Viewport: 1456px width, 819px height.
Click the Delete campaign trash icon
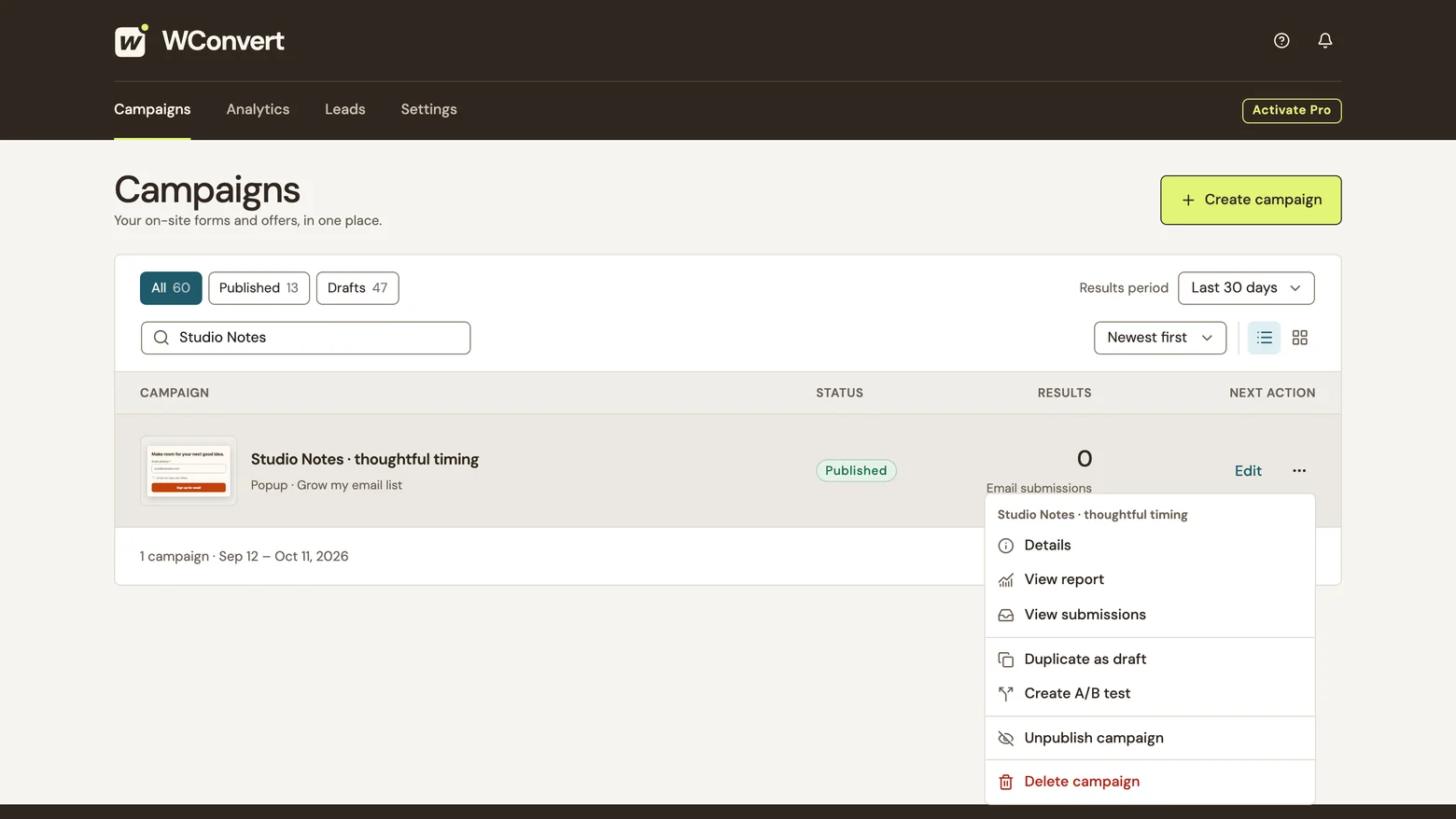point(1005,782)
